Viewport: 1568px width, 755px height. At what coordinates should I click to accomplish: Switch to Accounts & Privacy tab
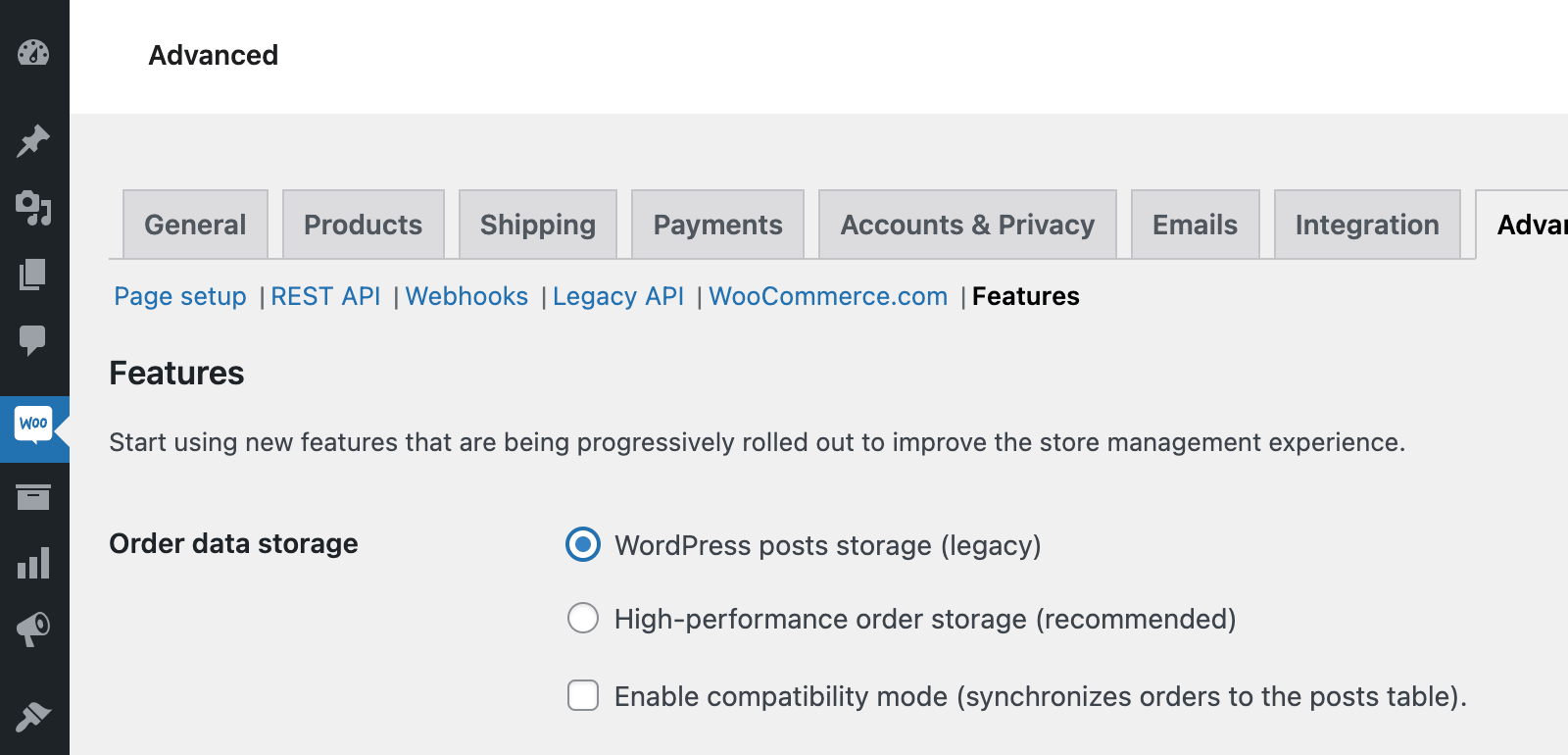[967, 225]
